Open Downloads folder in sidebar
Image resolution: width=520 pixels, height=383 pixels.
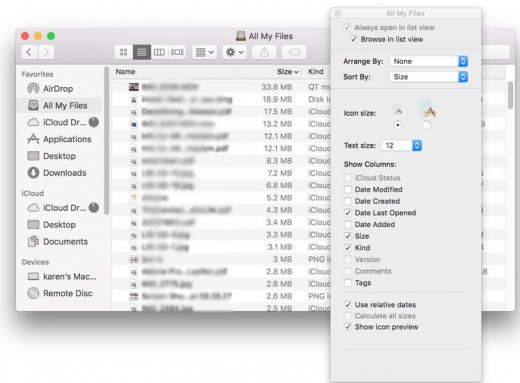[58, 173]
